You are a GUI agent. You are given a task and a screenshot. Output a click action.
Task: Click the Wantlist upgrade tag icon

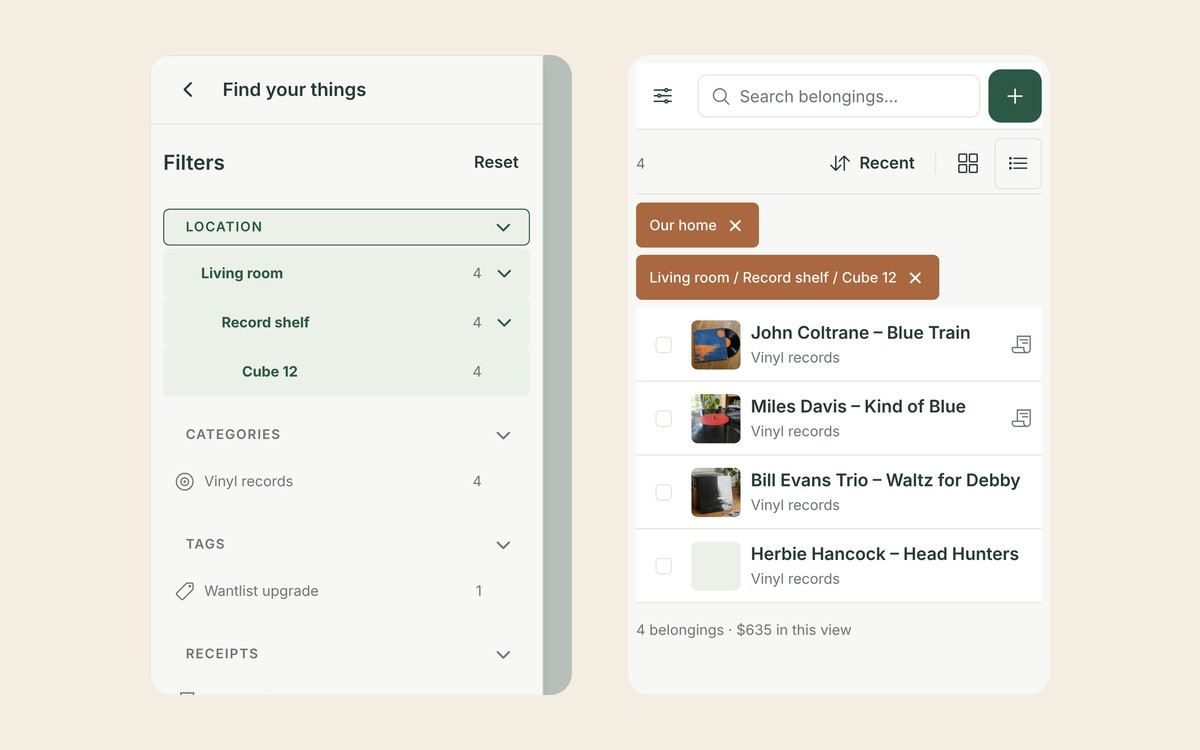(x=185, y=592)
